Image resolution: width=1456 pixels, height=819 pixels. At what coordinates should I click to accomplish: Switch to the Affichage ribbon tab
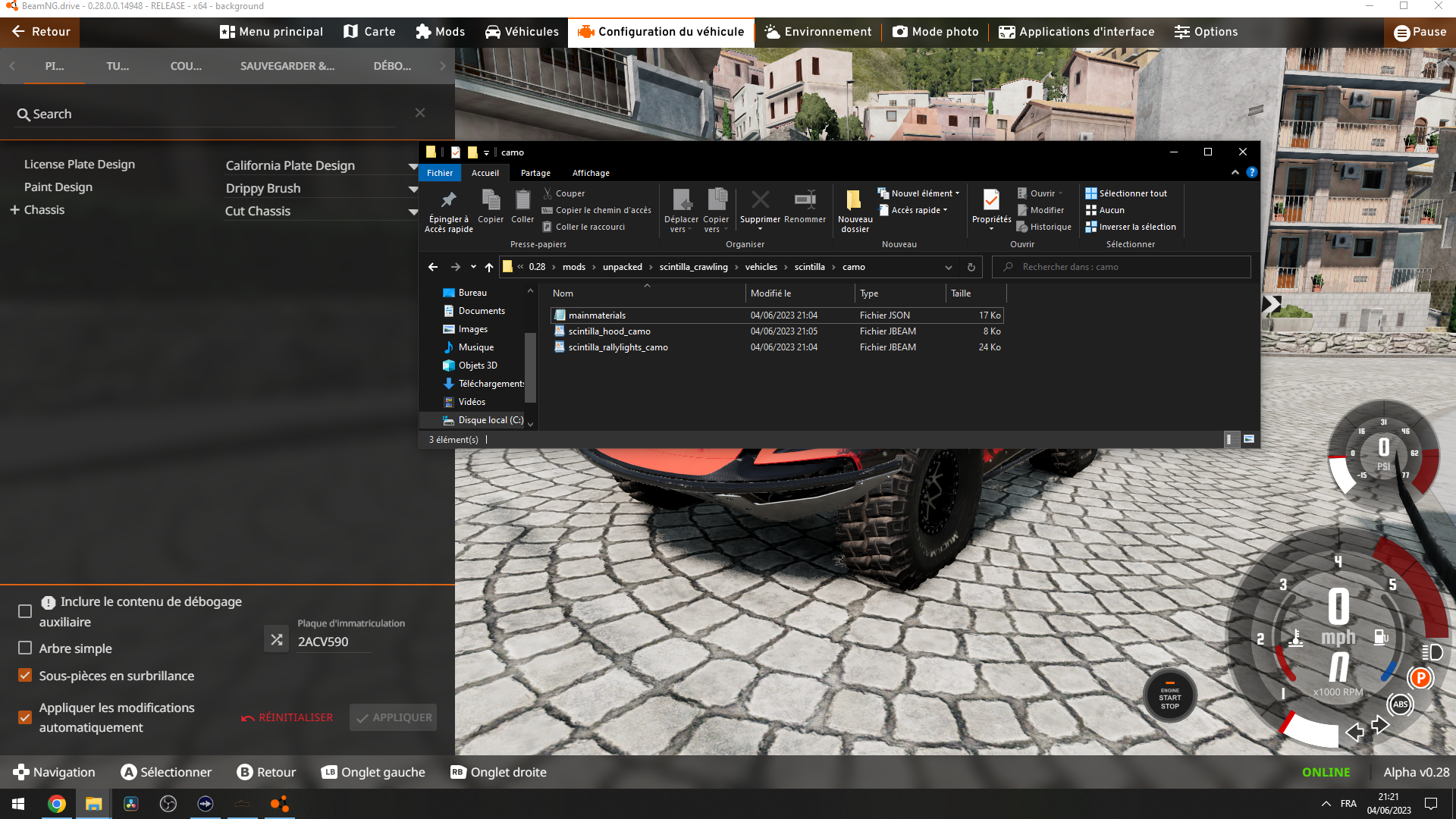tap(590, 173)
